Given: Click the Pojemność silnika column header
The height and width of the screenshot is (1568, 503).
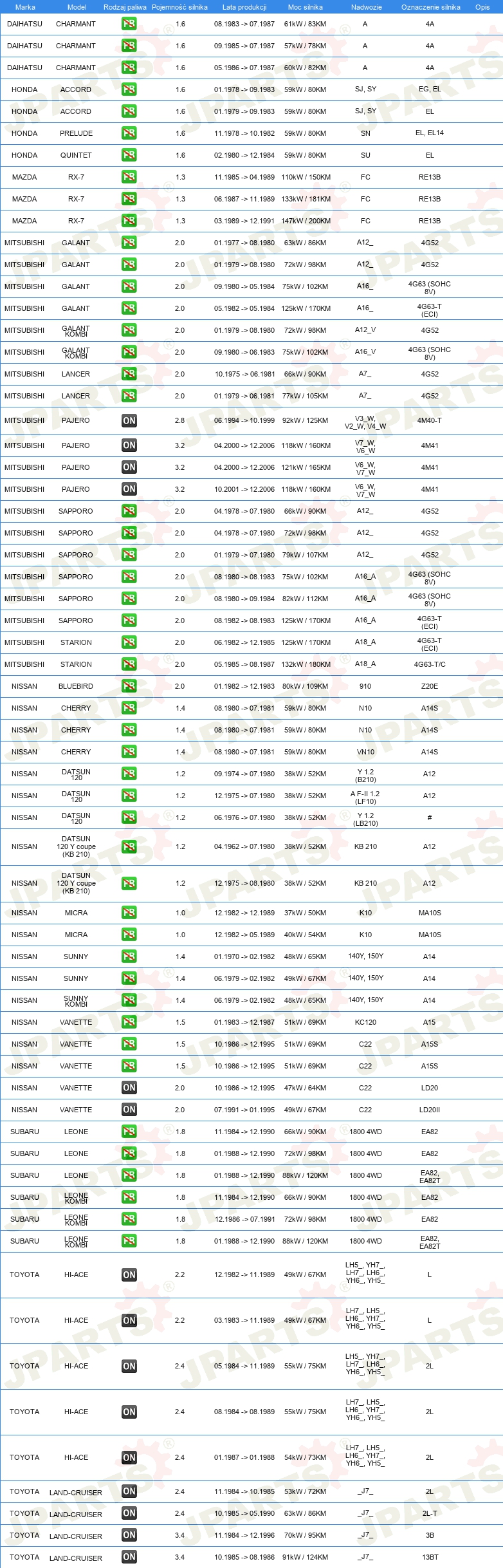Looking at the screenshot, I should (179, 7).
